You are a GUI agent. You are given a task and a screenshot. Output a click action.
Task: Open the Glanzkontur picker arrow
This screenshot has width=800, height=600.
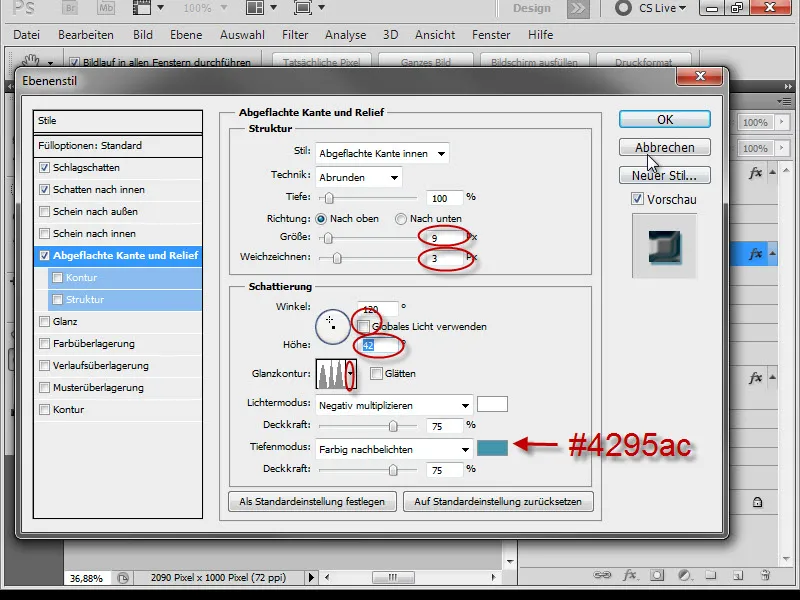[351, 373]
